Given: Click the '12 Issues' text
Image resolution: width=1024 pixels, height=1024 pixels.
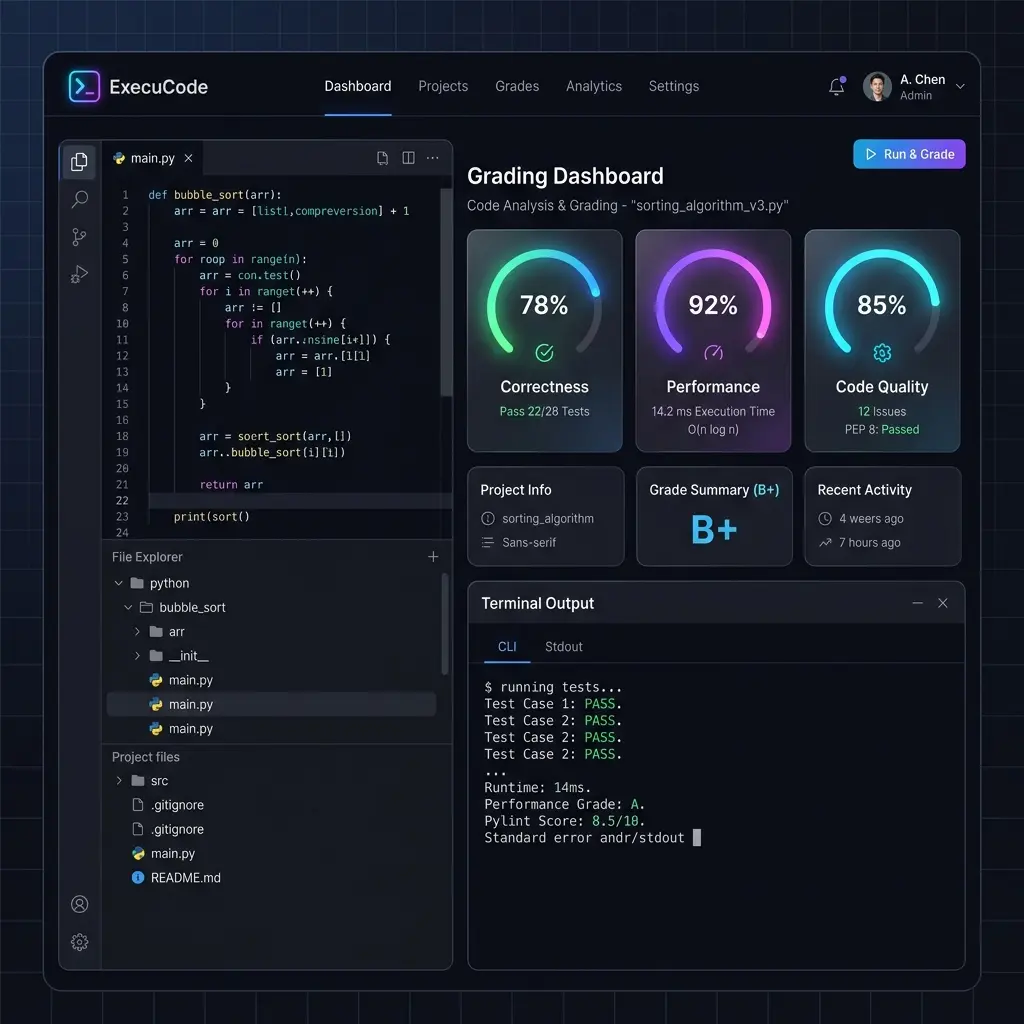Looking at the screenshot, I should pyautogui.click(x=882, y=411).
